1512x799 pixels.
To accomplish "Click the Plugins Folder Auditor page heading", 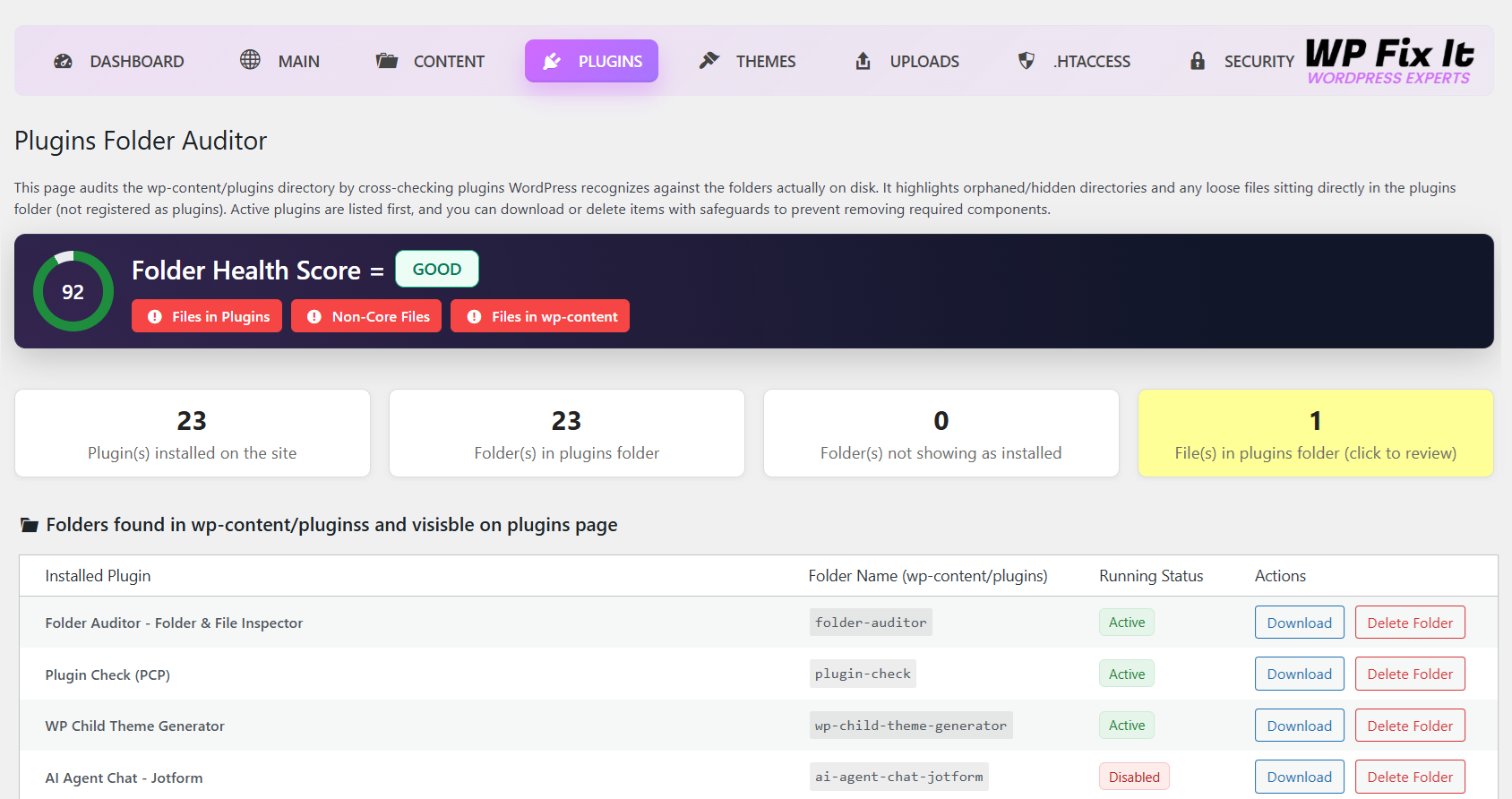I will coord(141,141).
